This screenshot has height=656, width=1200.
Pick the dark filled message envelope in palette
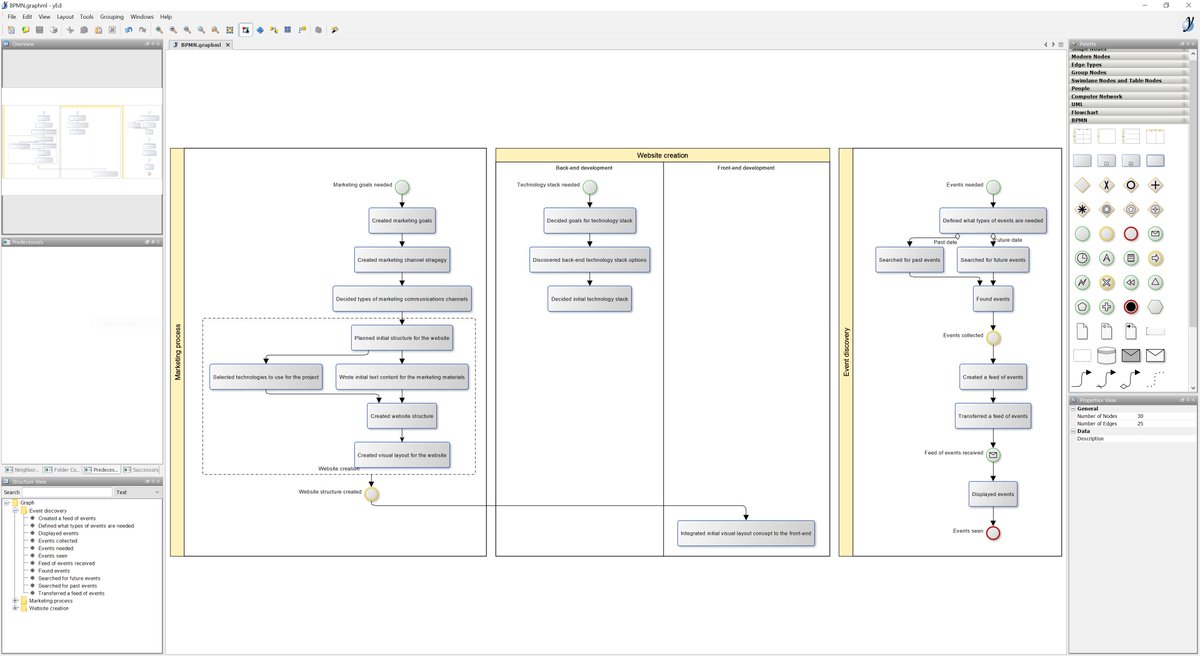[1131, 355]
